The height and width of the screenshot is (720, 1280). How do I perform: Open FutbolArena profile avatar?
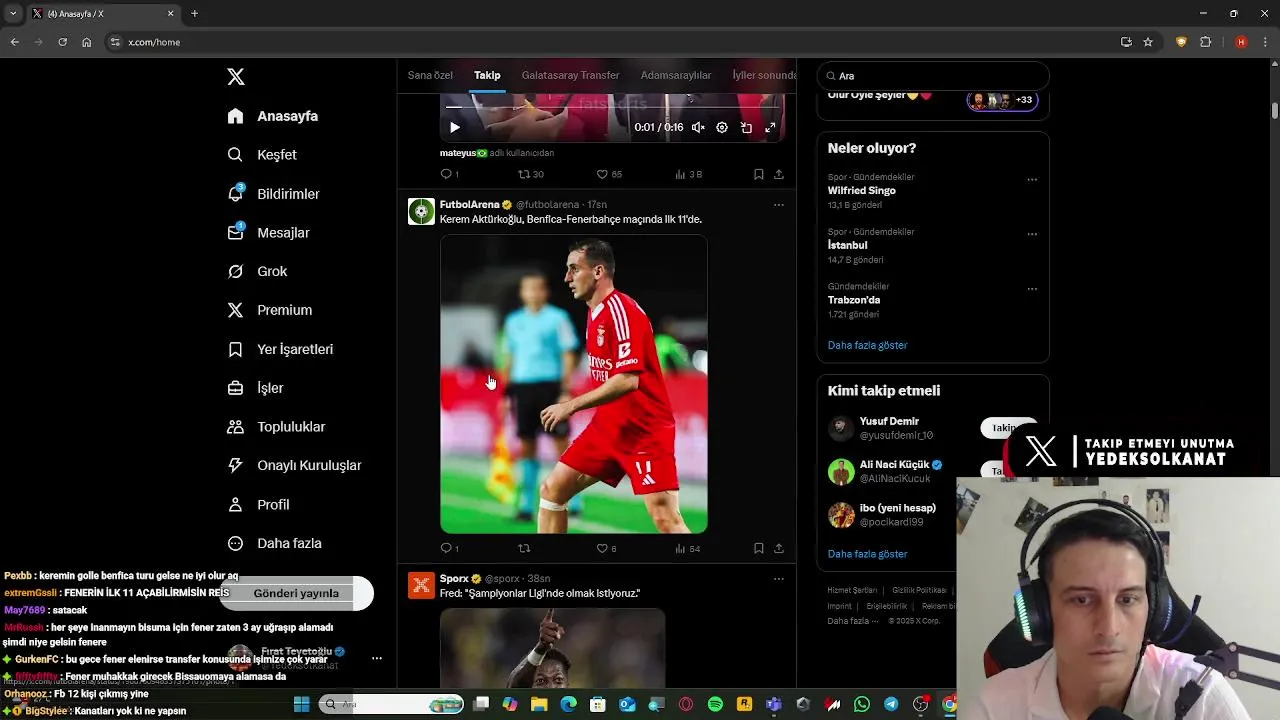[421, 211]
